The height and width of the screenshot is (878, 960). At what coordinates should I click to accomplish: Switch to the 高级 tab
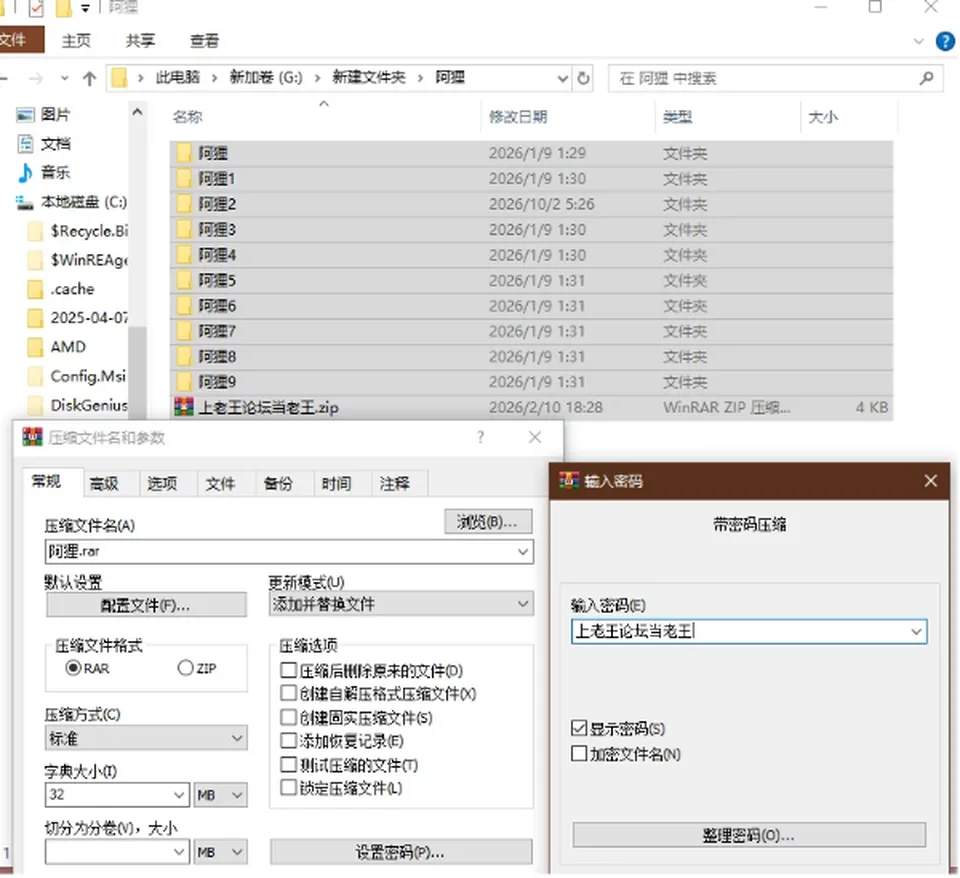point(103,484)
